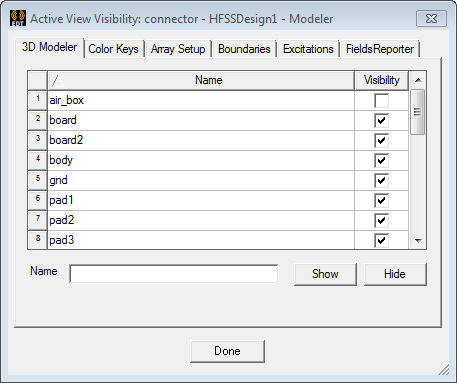
Task: Select the board2 name cell
Action: (201, 140)
